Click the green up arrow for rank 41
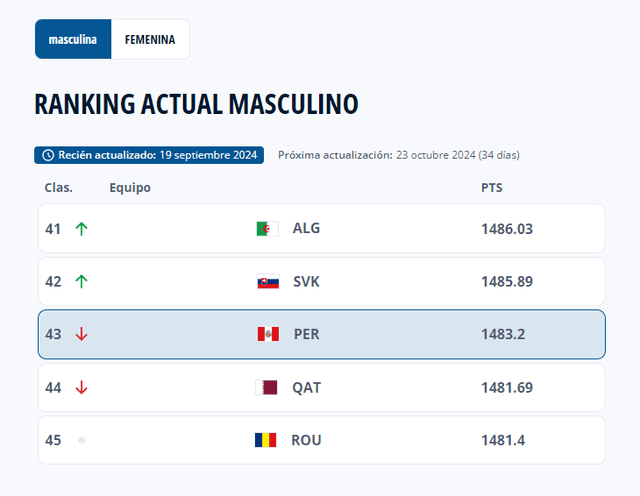Viewport: 640px width, 496px height. click(82, 229)
